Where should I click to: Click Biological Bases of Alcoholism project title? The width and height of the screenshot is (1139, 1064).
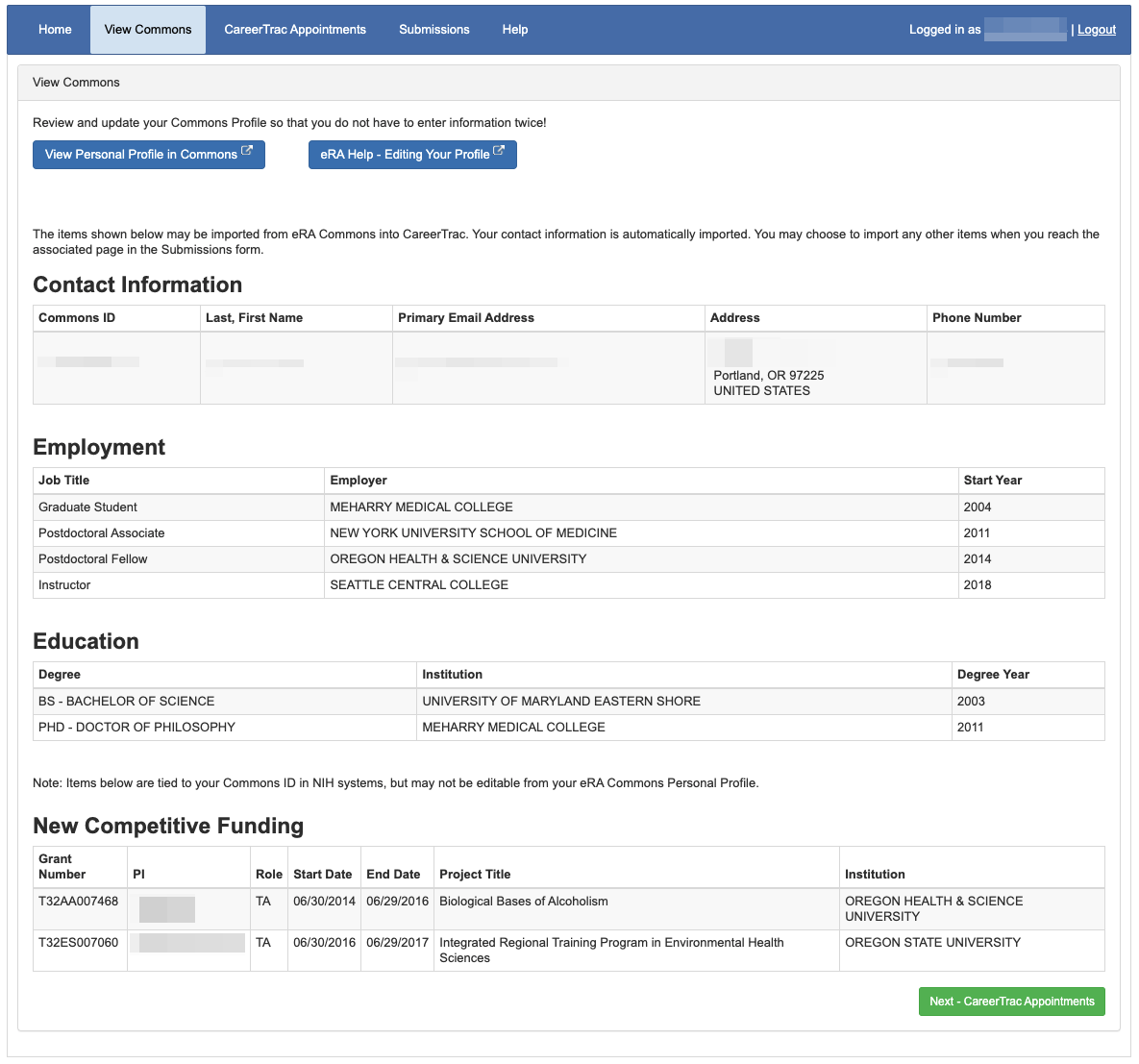click(524, 902)
